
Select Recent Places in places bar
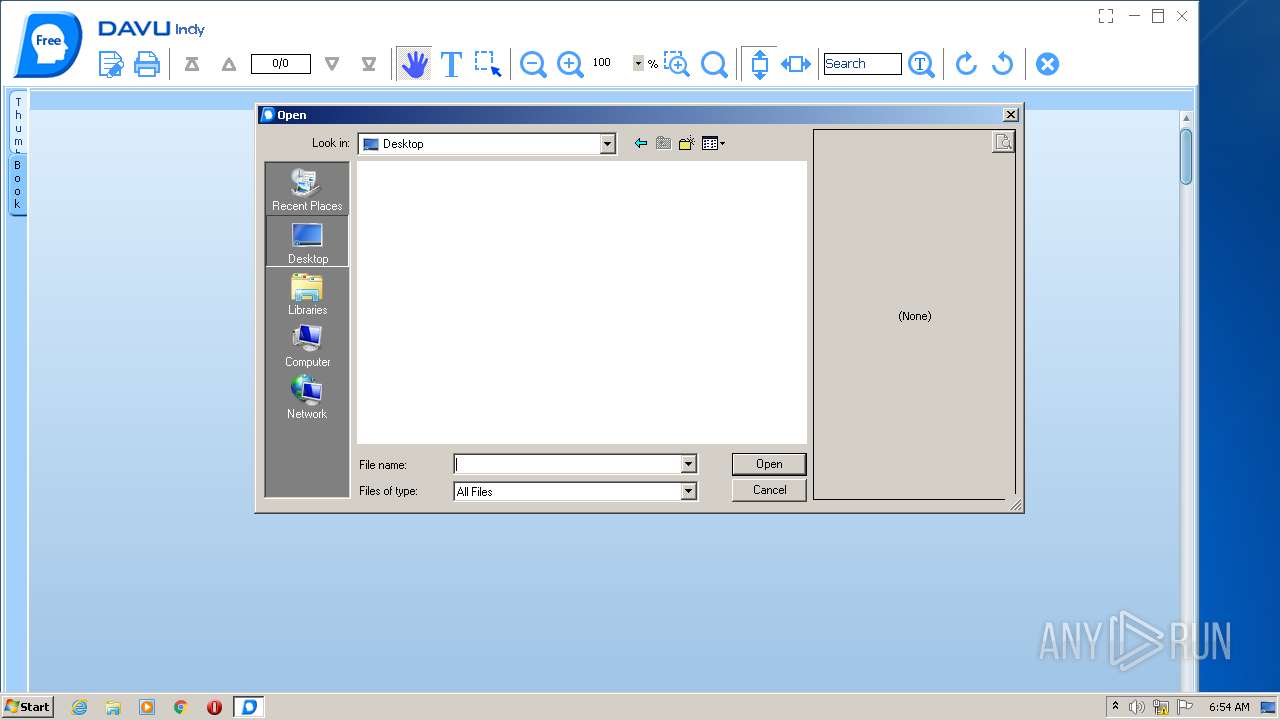[x=307, y=189]
